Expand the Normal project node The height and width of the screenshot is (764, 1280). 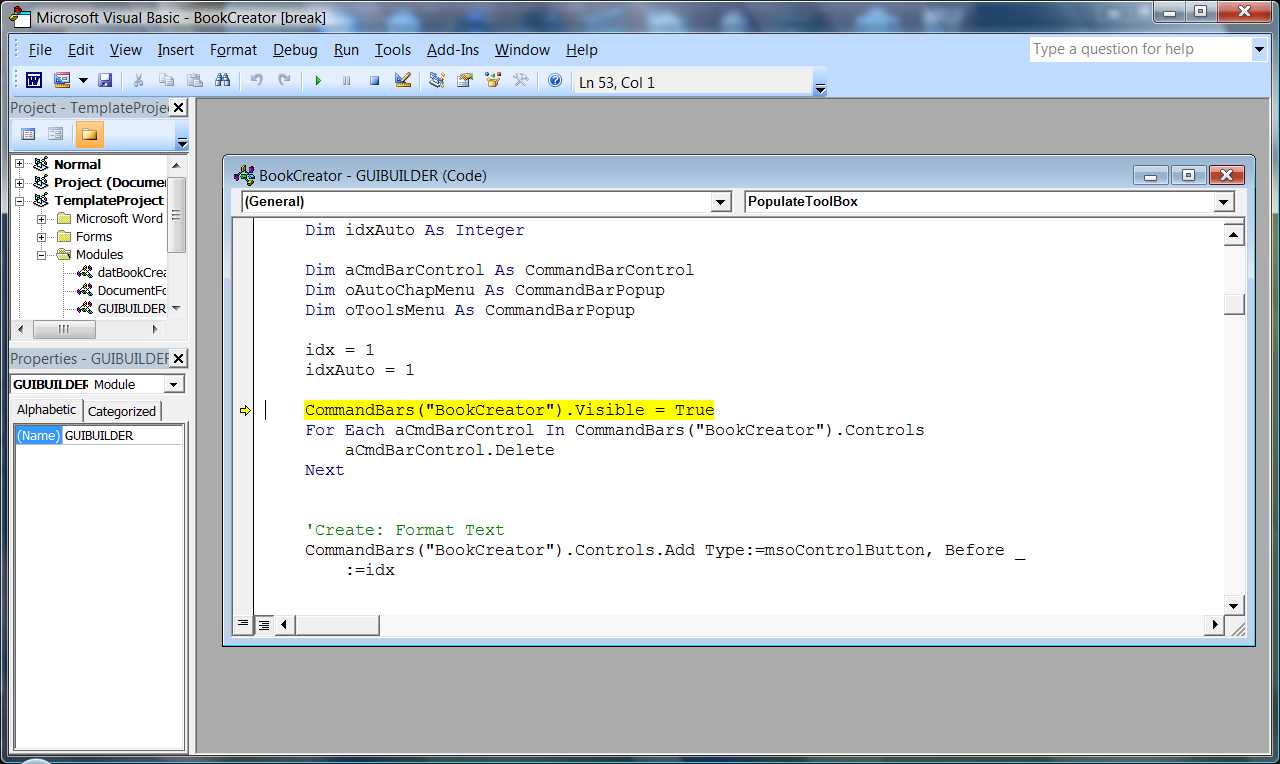[x=20, y=164]
